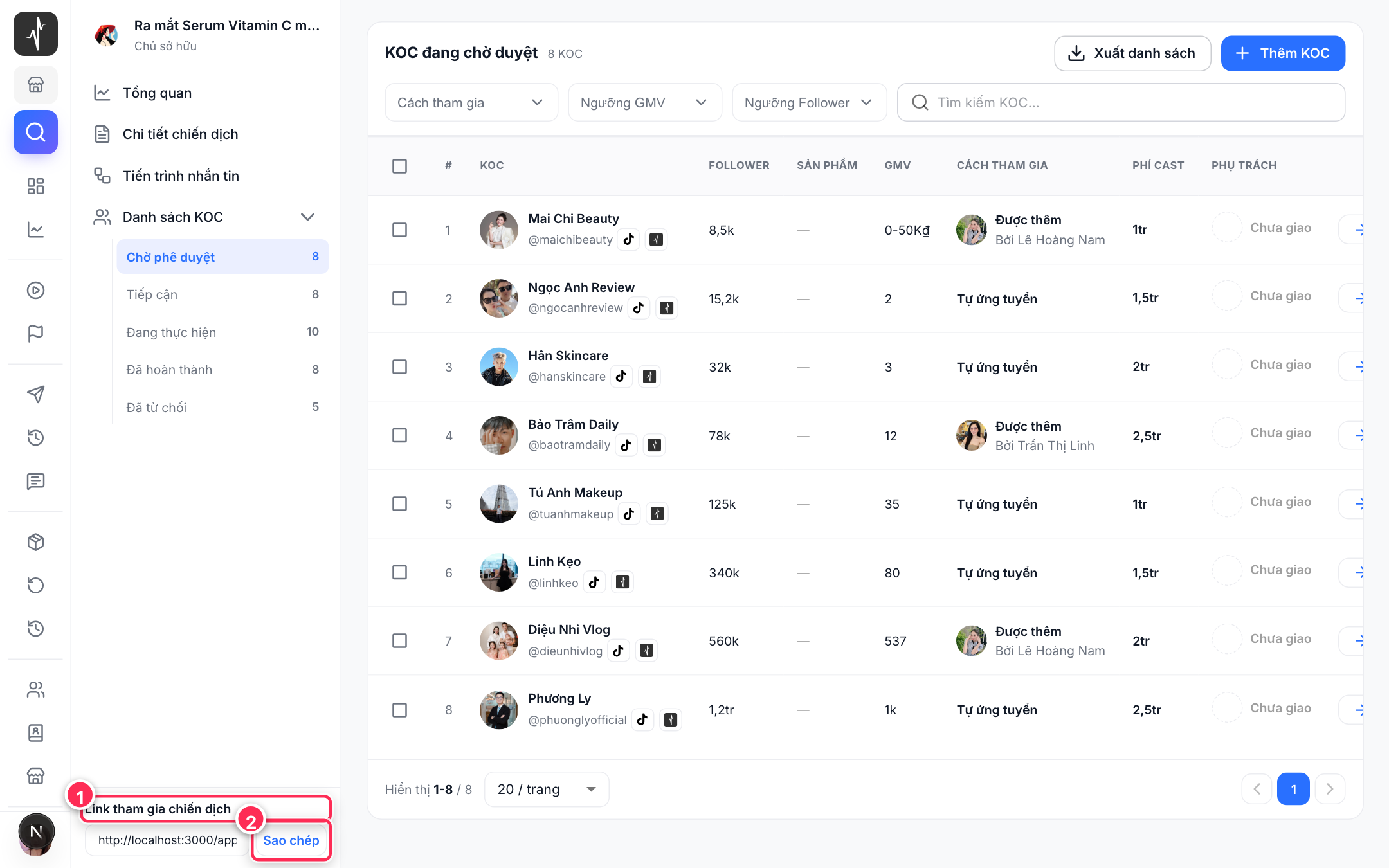The image size is (1389, 868).
Task: Open the play circle icon in sidebar
Action: point(35,290)
